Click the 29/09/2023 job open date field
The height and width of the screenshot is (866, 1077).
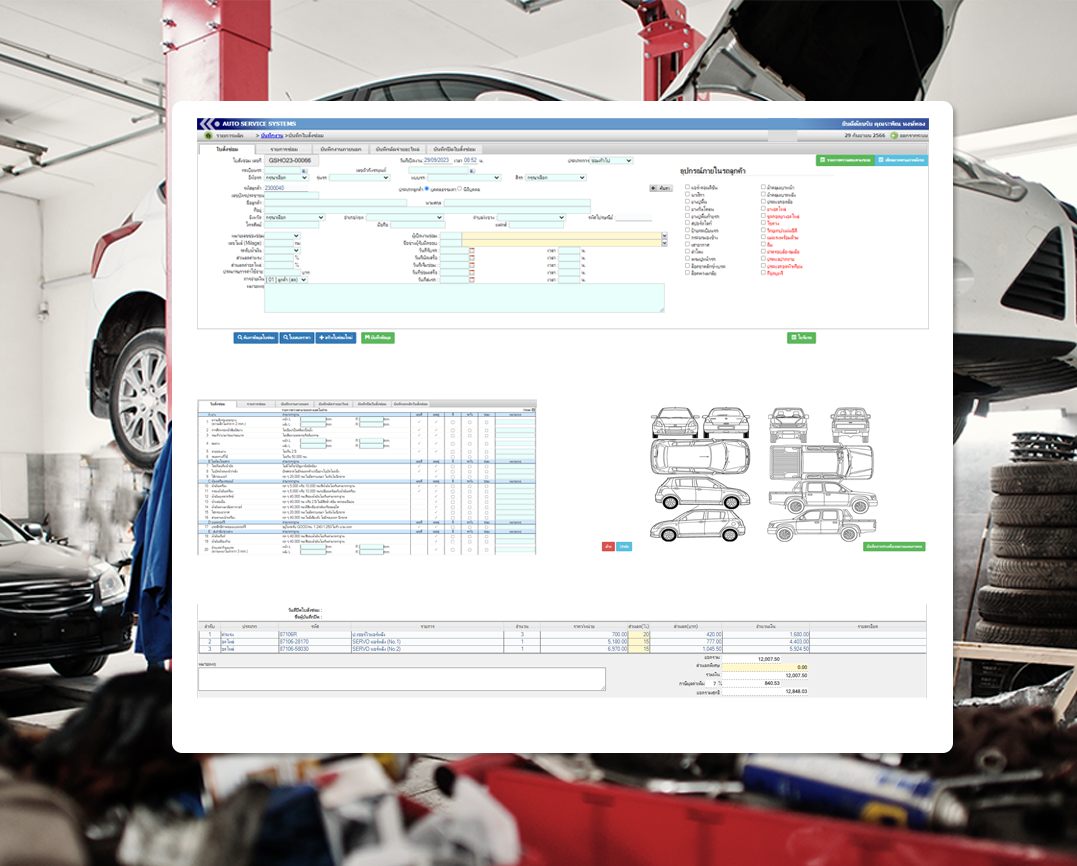point(436,160)
